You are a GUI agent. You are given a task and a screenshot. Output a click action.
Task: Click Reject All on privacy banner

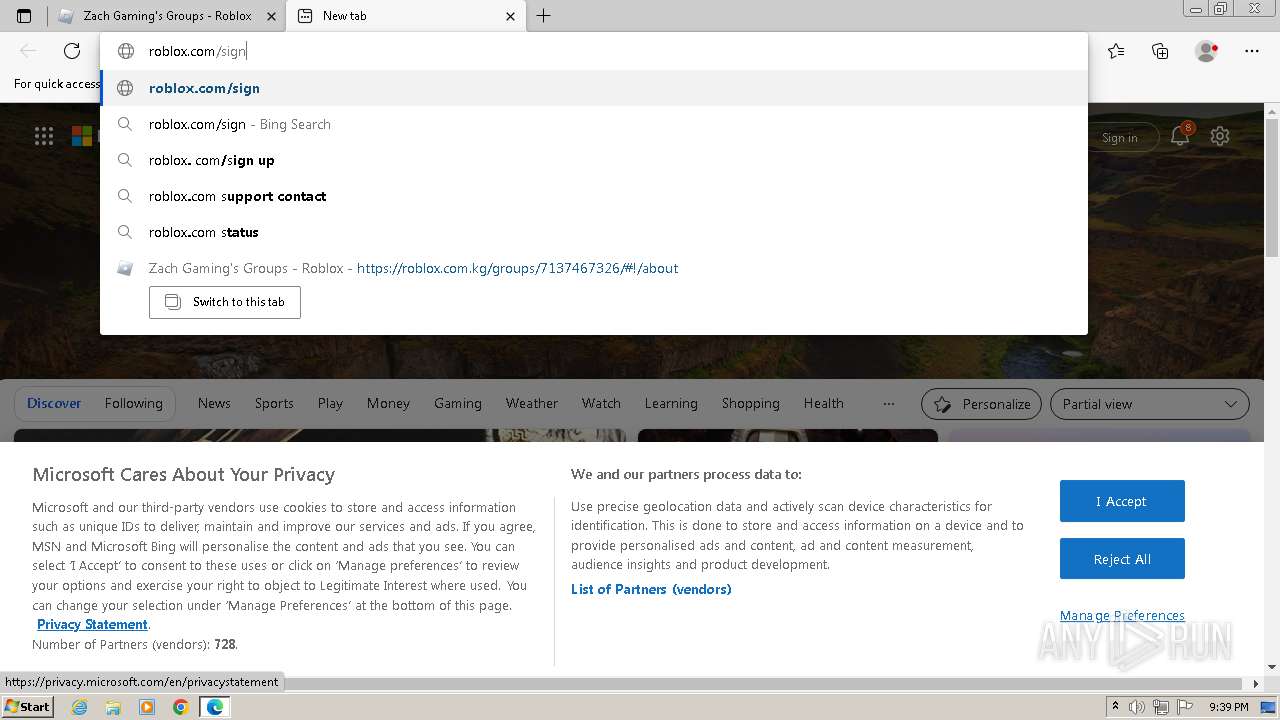point(1122,559)
